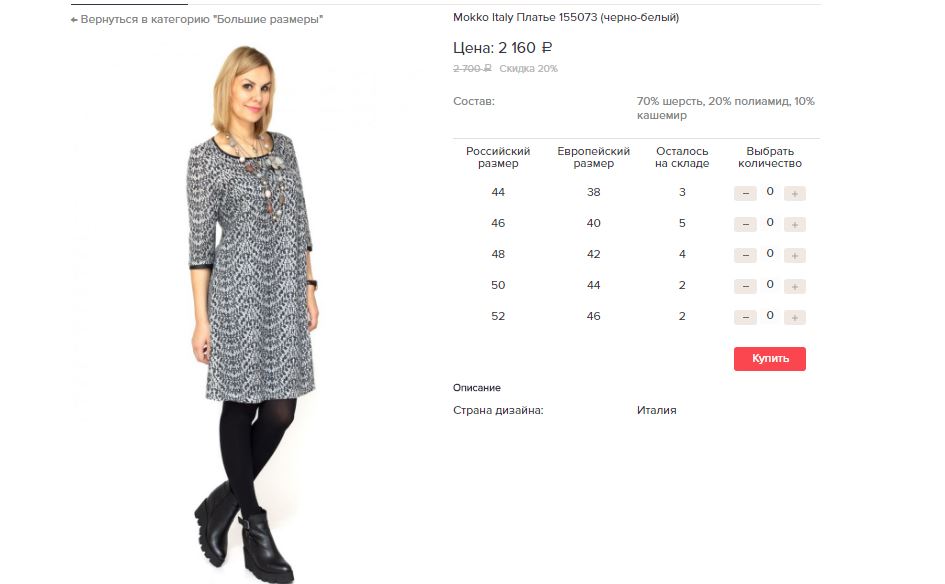Return to category Большие размеры link
The image size is (945, 584).
coord(201,19)
